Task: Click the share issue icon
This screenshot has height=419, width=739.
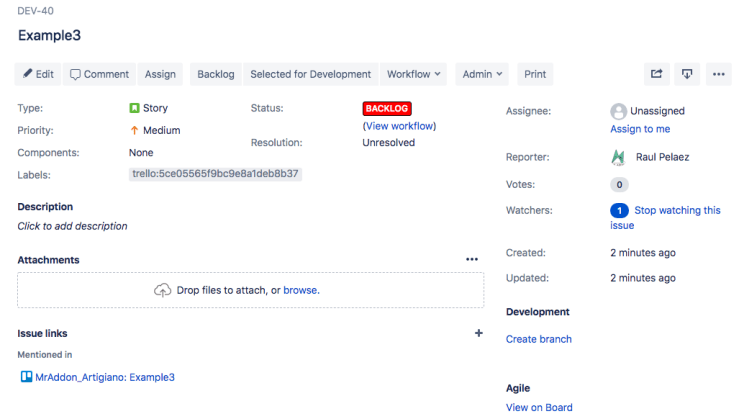Action: (x=657, y=74)
